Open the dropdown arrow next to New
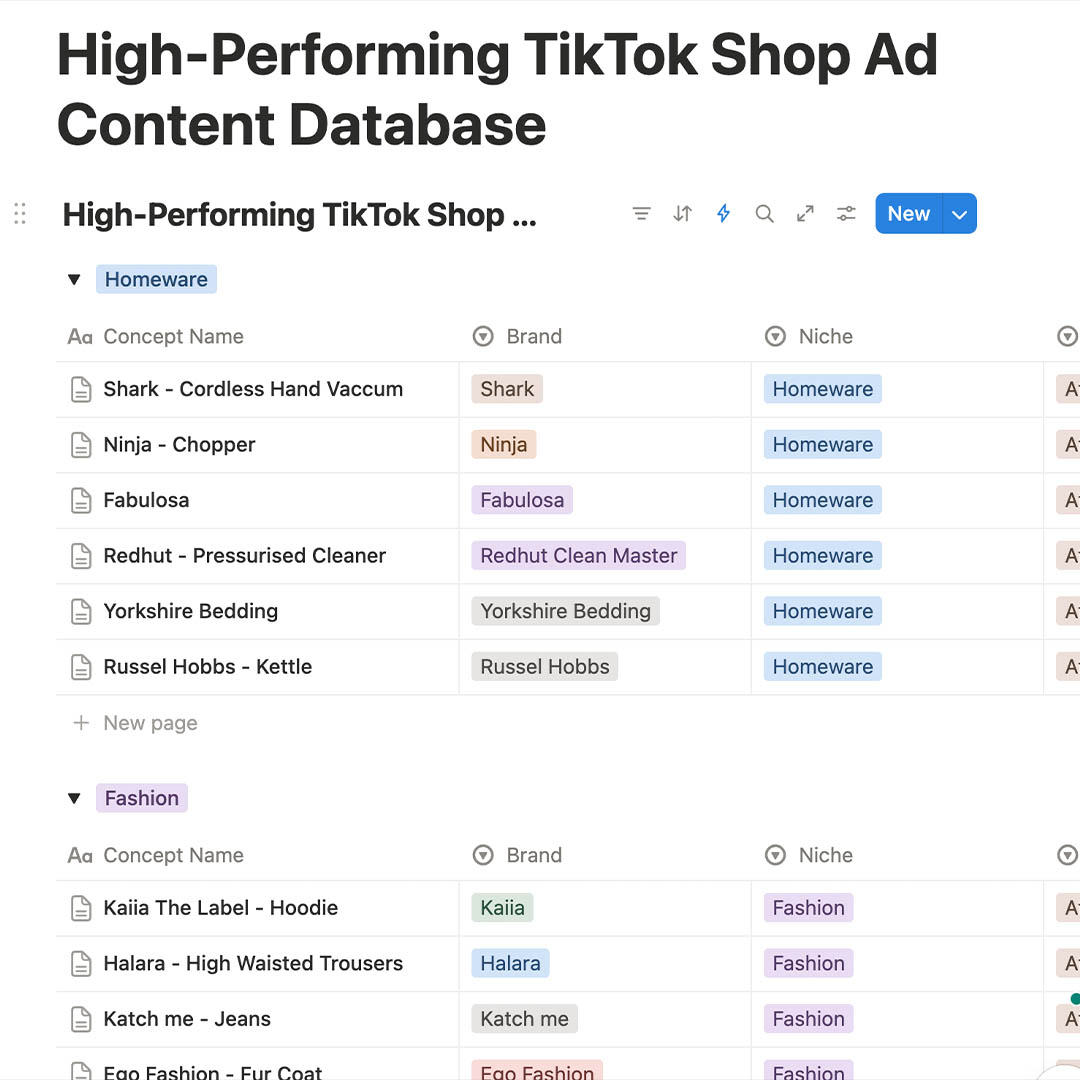Image resolution: width=1080 pixels, height=1080 pixels. pos(959,214)
